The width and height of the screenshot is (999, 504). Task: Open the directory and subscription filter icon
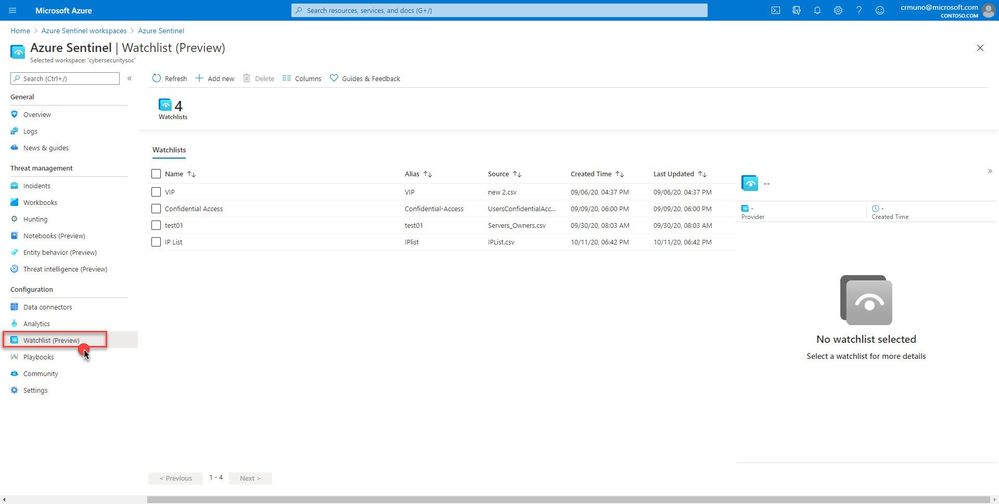coord(796,10)
